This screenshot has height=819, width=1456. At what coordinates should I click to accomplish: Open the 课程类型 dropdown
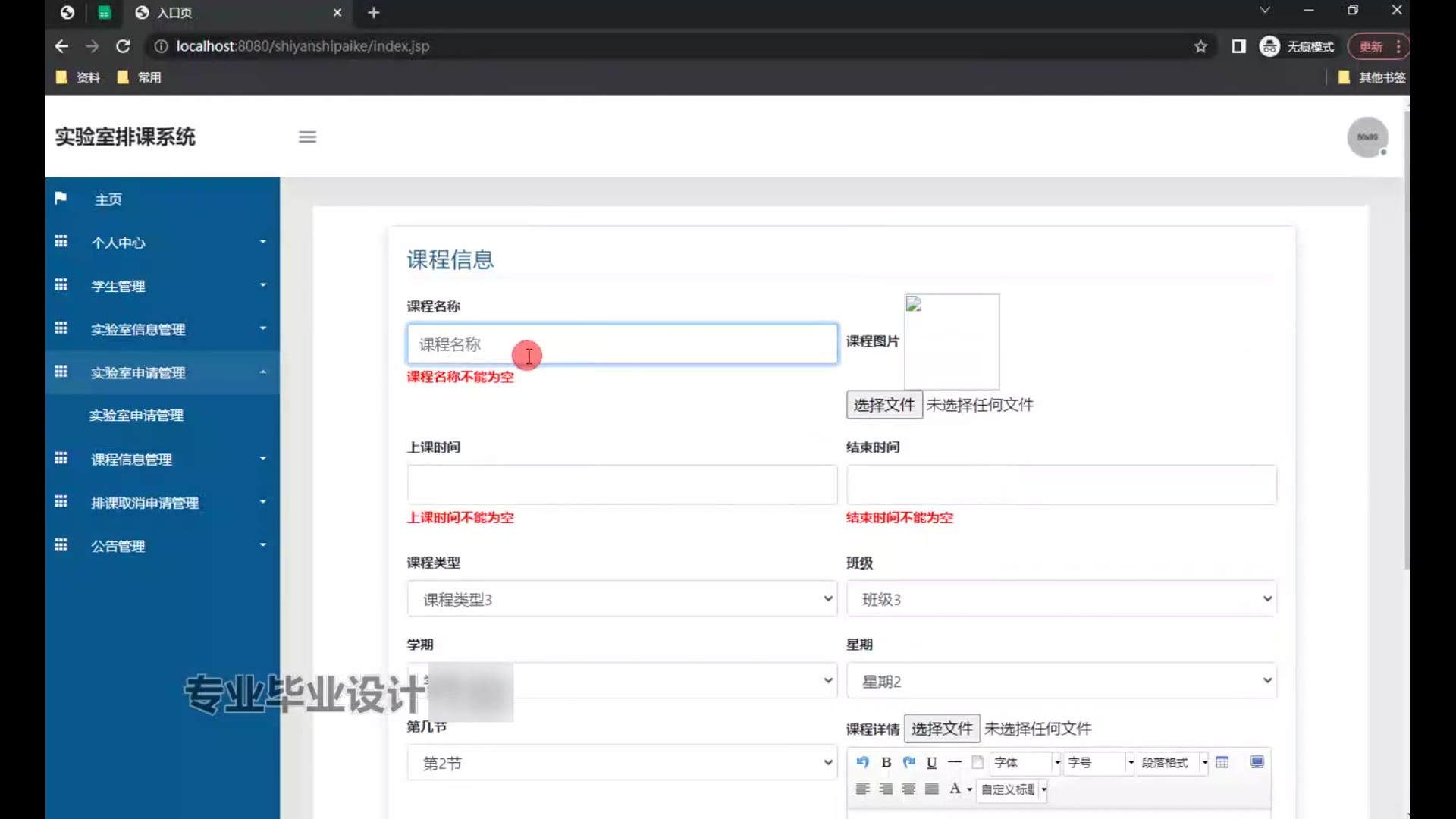(x=621, y=599)
